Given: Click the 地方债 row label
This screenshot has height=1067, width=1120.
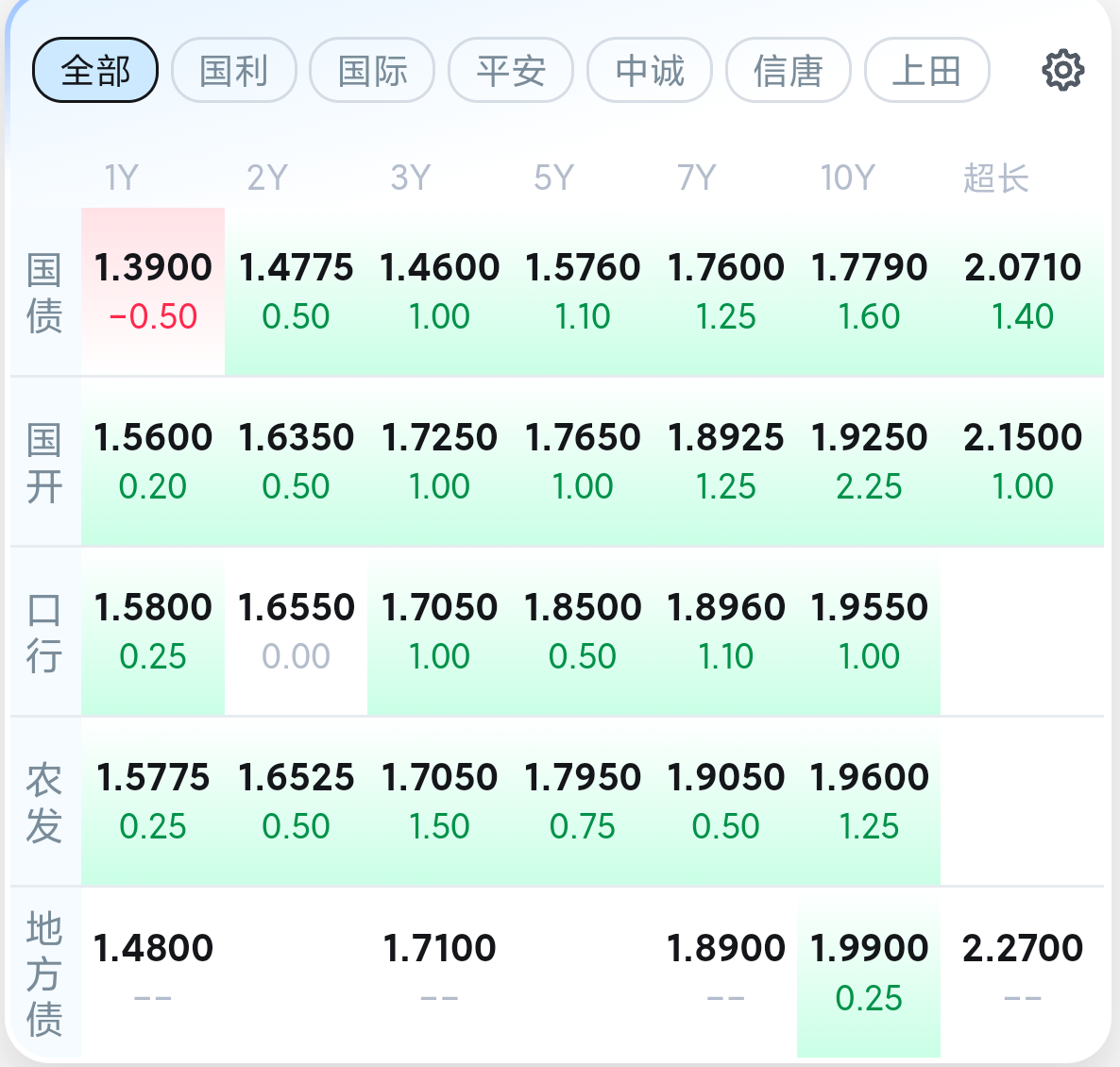Looking at the screenshot, I should point(44,974).
